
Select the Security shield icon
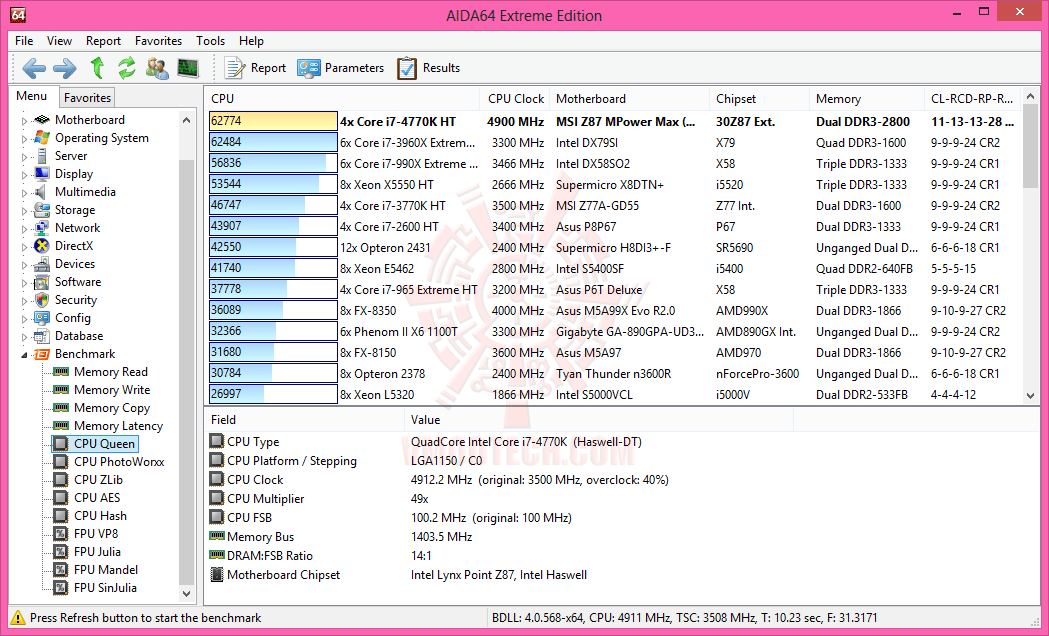pyautogui.click(x=42, y=300)
